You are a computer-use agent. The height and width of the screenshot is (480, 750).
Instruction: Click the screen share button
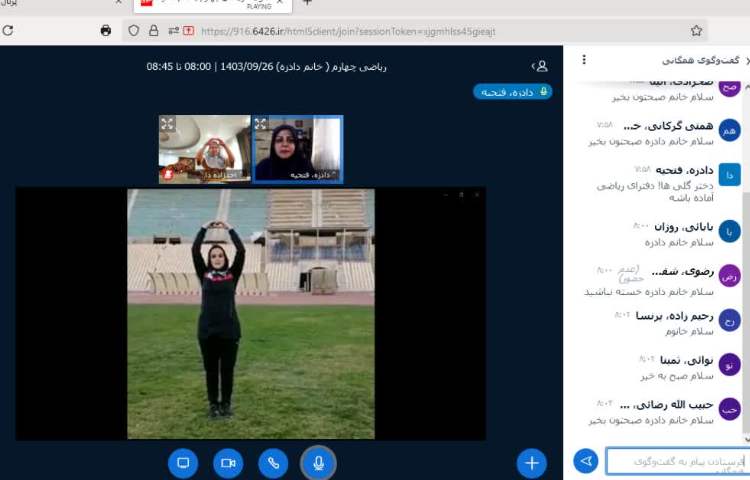tap(183, 462)
